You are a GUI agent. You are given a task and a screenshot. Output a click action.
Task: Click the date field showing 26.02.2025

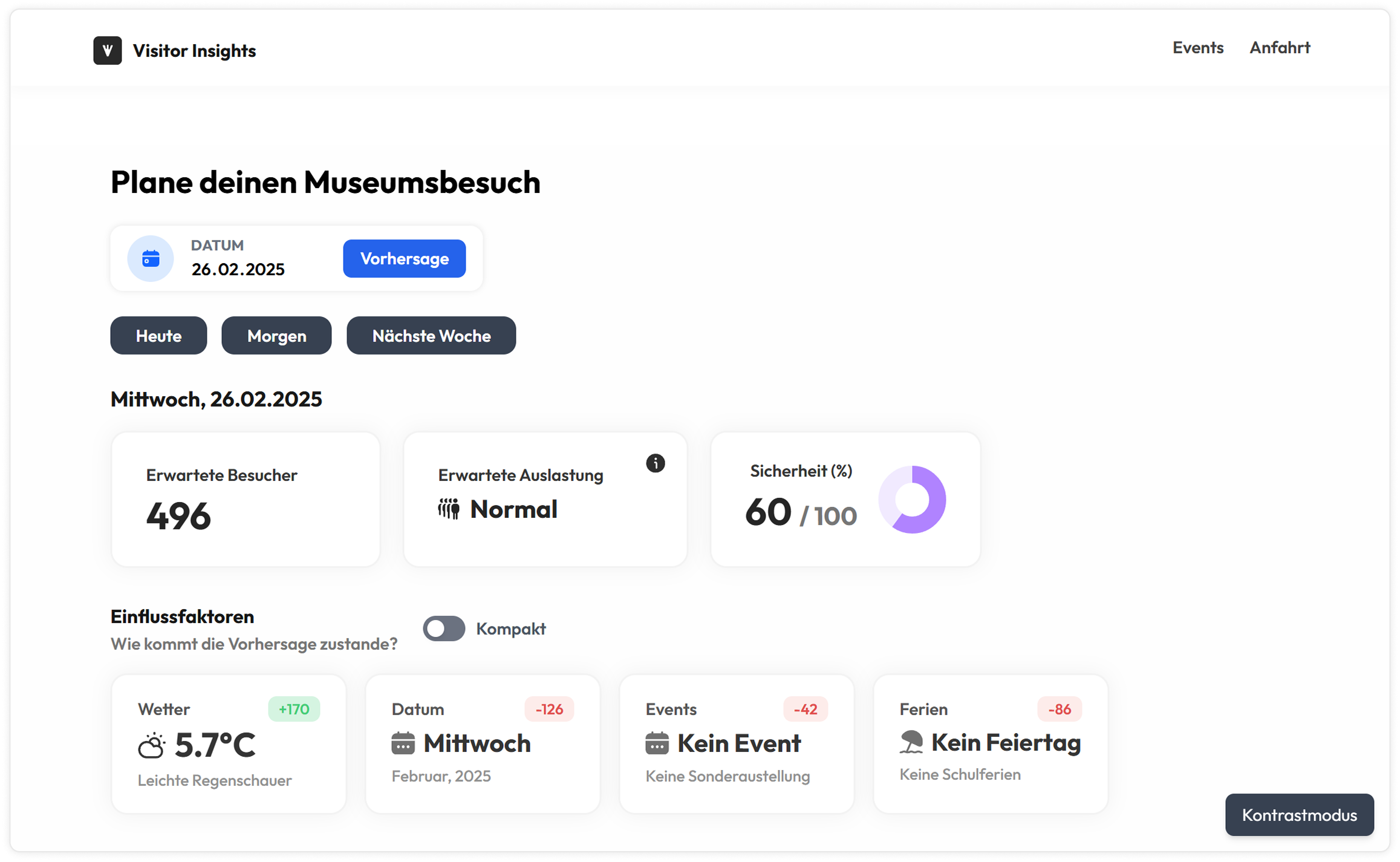[238, 269]
